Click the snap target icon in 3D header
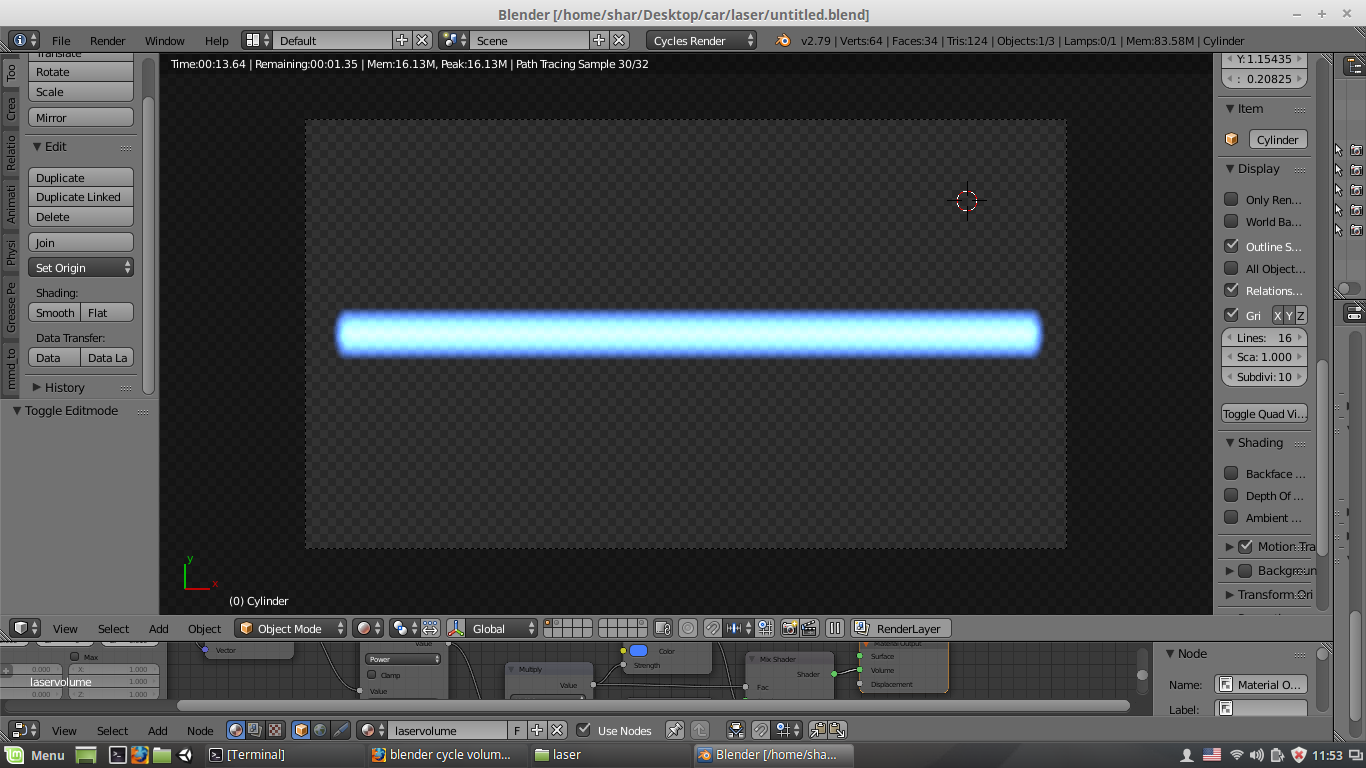This screenshot has width=1366, height=768. (x=765, y=628)
